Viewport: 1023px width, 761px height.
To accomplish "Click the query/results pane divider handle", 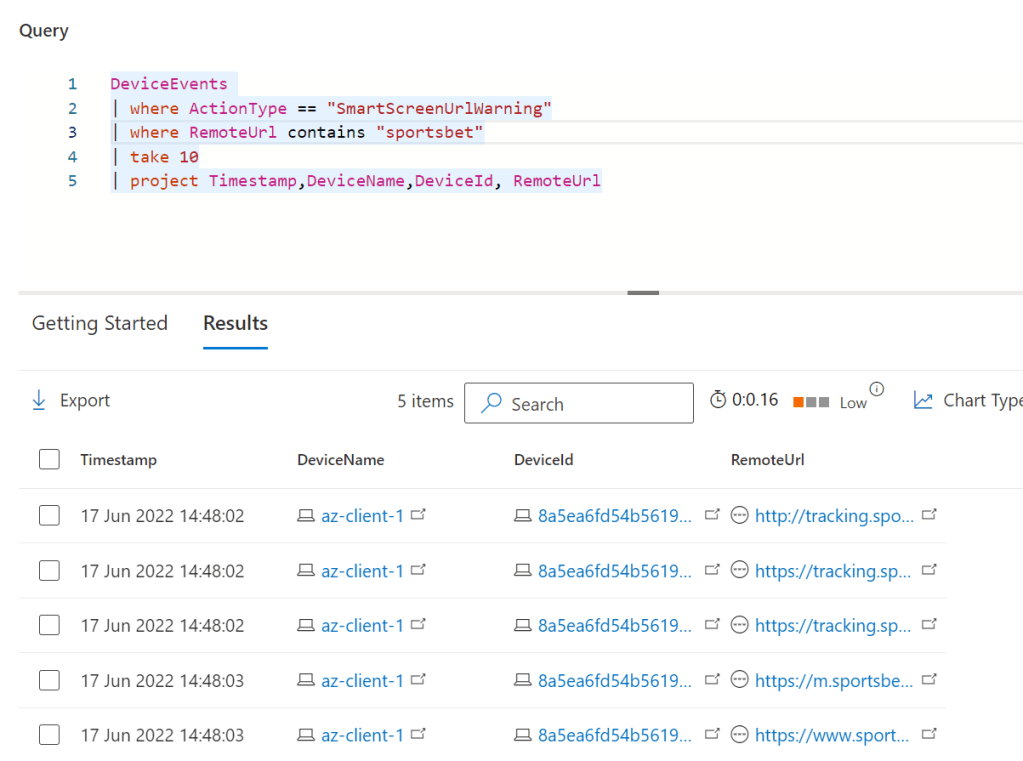I will point(643,293).
